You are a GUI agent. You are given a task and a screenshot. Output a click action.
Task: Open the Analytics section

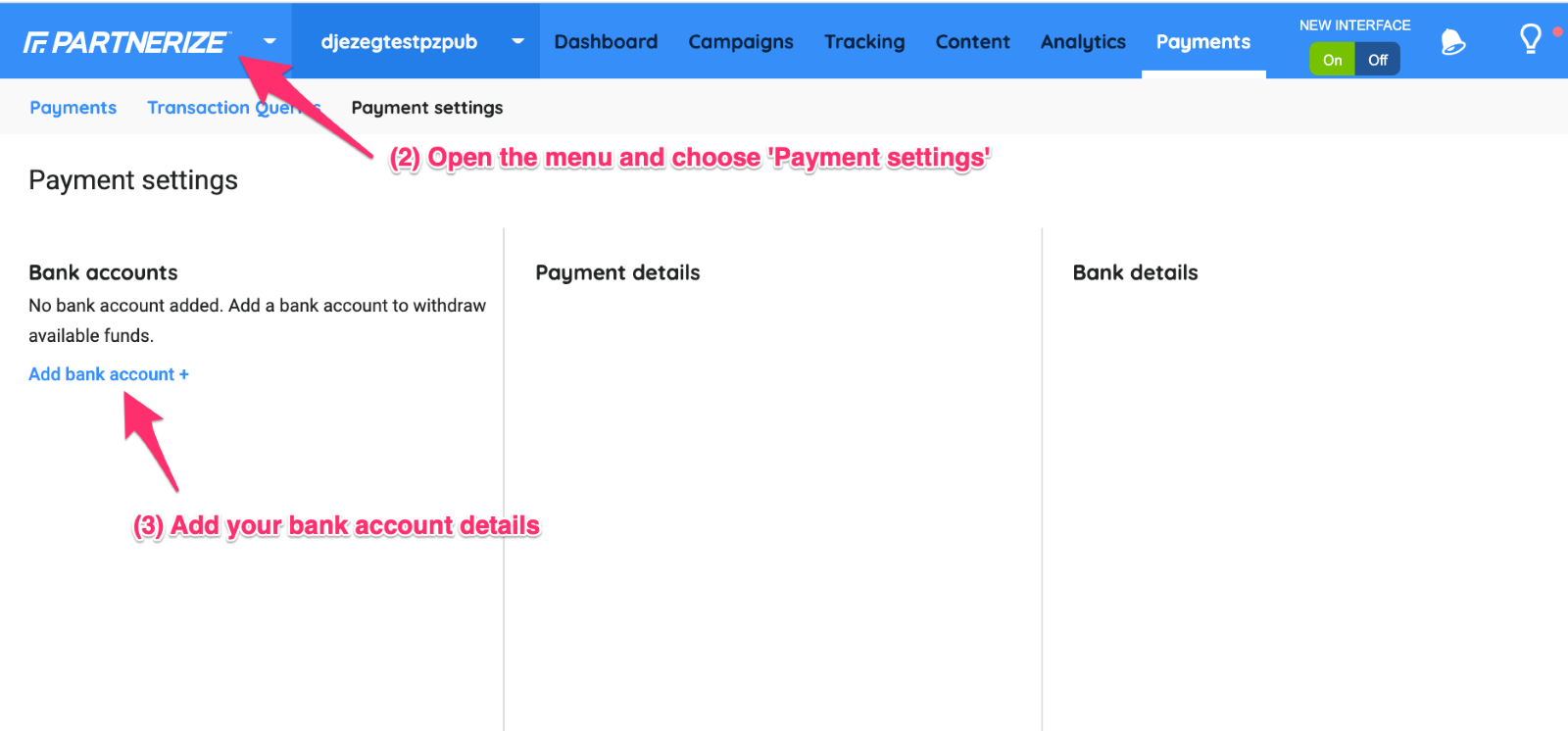tap(1083, 42)
